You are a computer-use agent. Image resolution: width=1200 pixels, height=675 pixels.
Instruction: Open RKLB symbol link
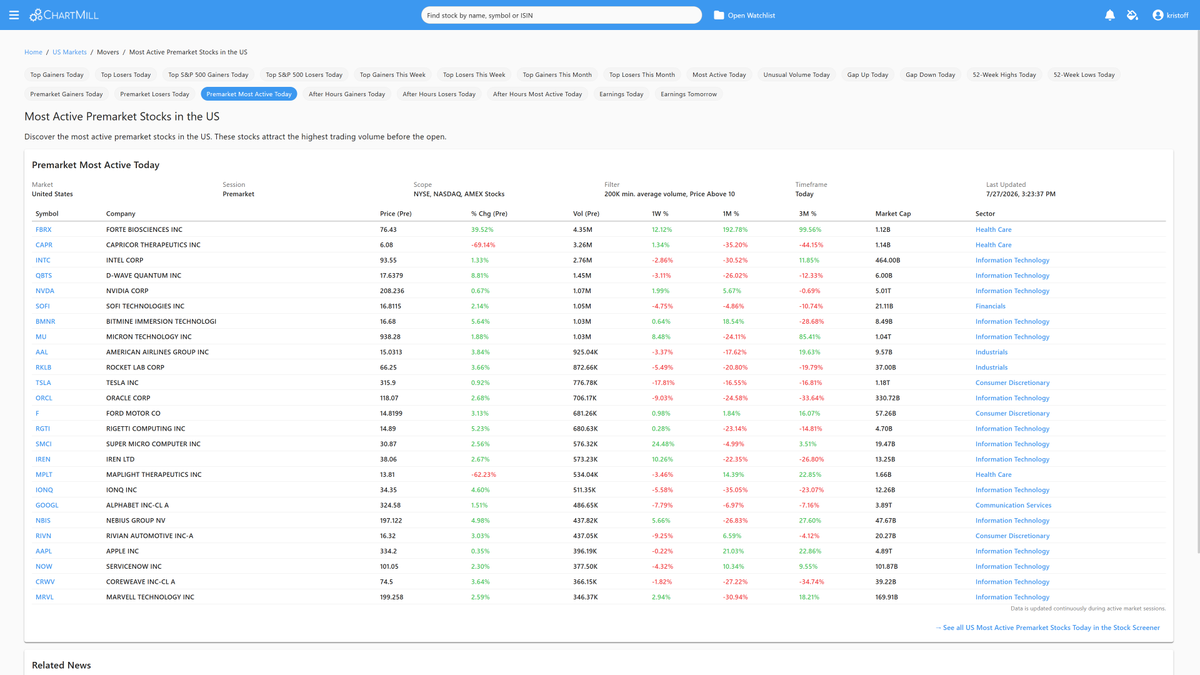tap(44, 367)
